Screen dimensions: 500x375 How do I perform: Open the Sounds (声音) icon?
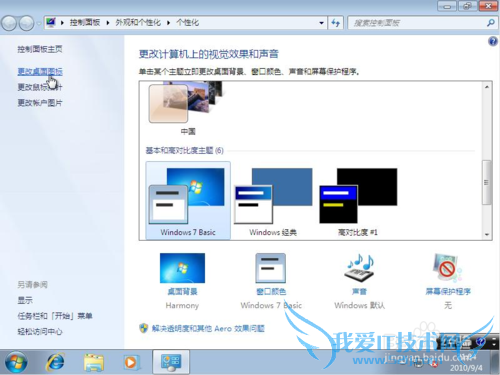(x=360, y=268)
